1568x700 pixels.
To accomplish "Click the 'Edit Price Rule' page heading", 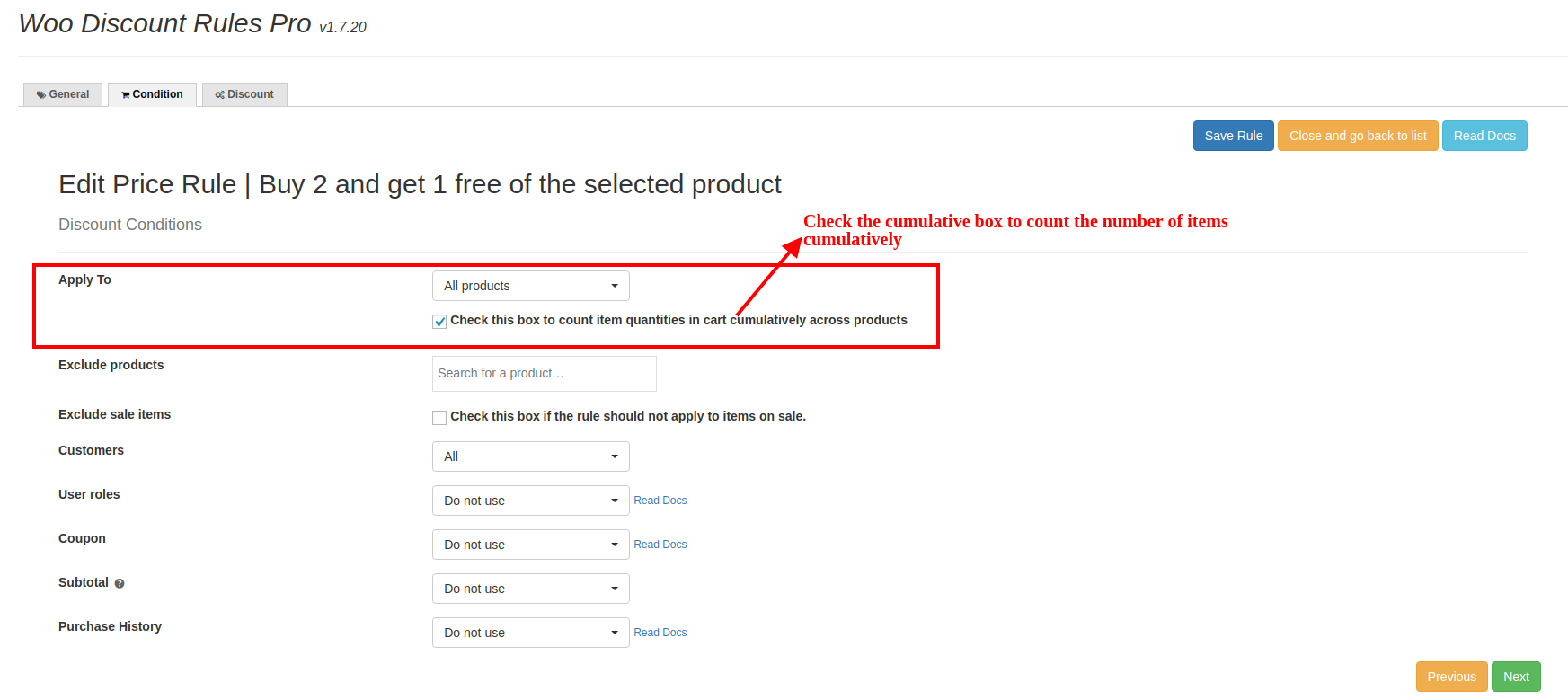I will coord(420,184).
